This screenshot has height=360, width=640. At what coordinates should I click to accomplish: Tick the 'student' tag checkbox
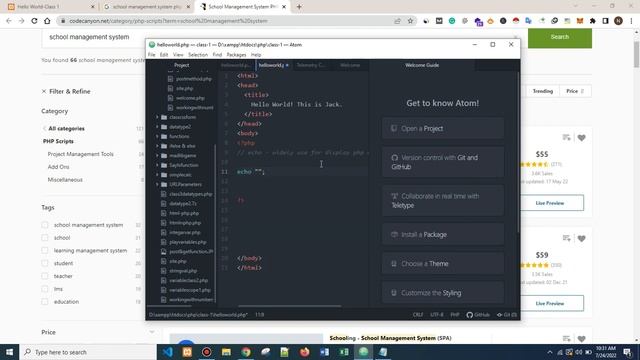point(45,263)
